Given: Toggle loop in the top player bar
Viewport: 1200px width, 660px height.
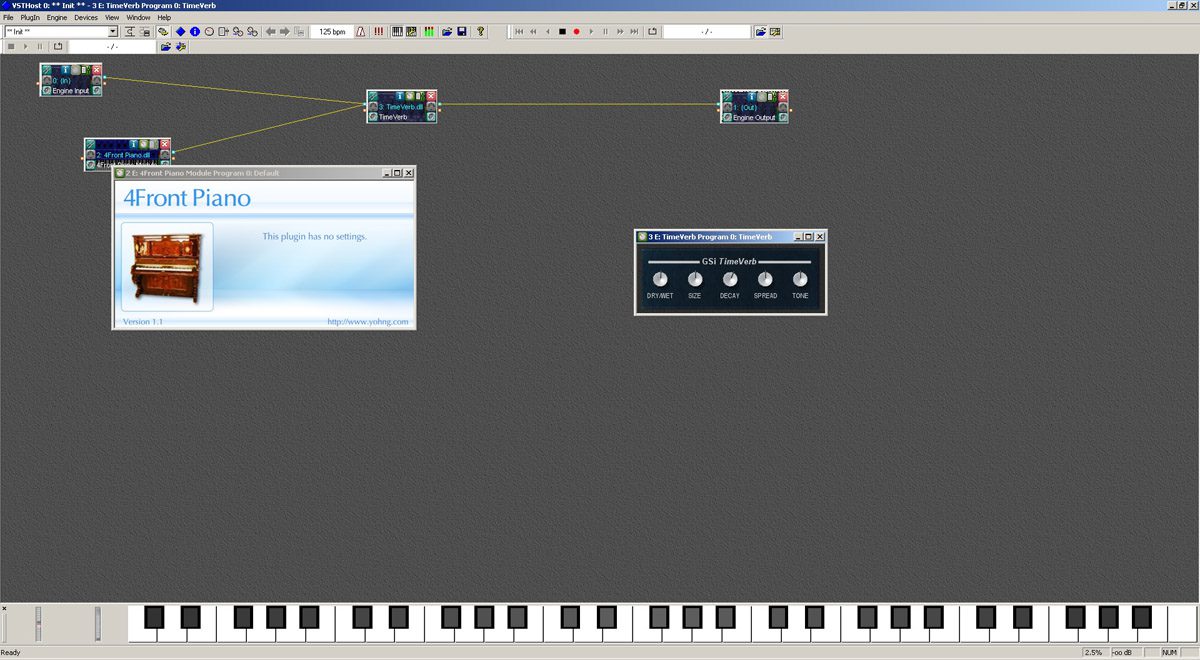Looking at the screenshot, I should (x=652, y=32).
